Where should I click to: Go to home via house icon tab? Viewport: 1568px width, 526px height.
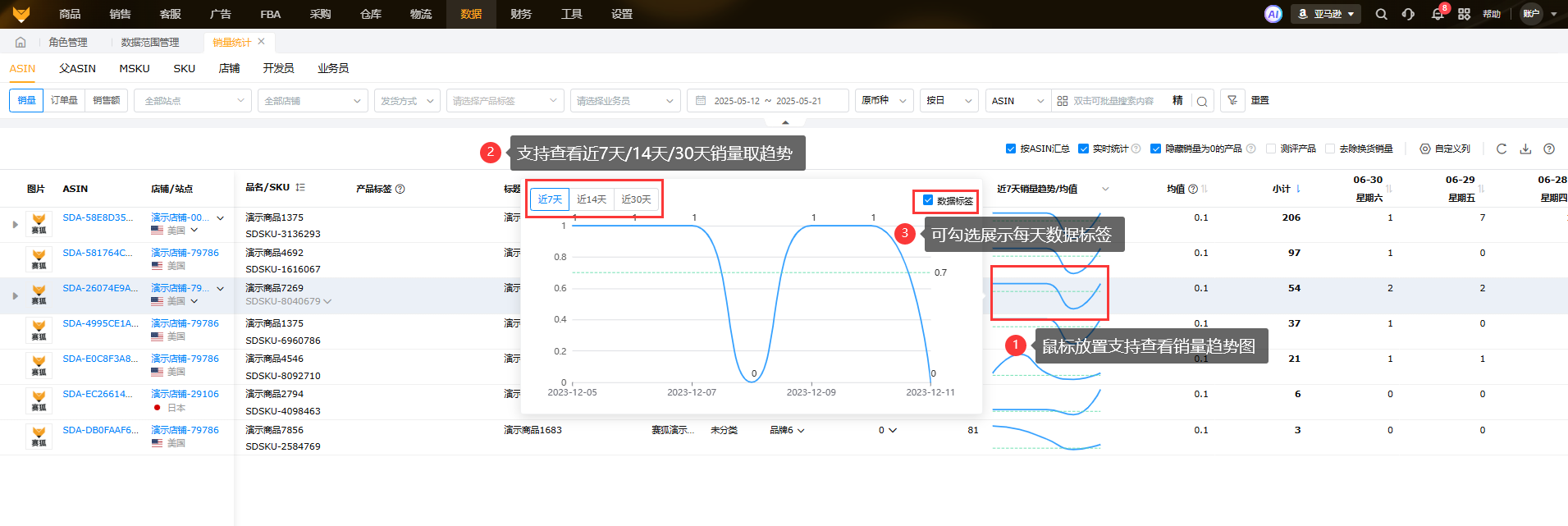click(21, 42)
